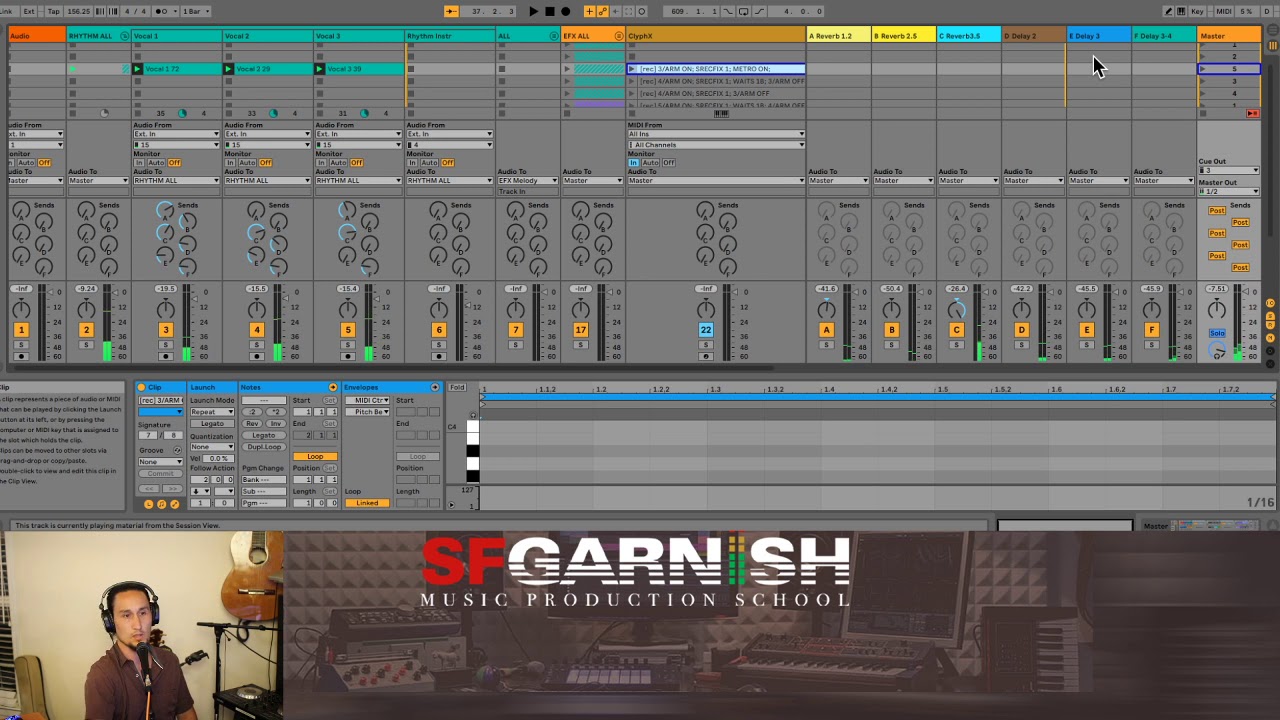Screen dimensions: 1280x720
Task: Toggle Key map mode in the top bar
Action: [x=1197, y=11]
